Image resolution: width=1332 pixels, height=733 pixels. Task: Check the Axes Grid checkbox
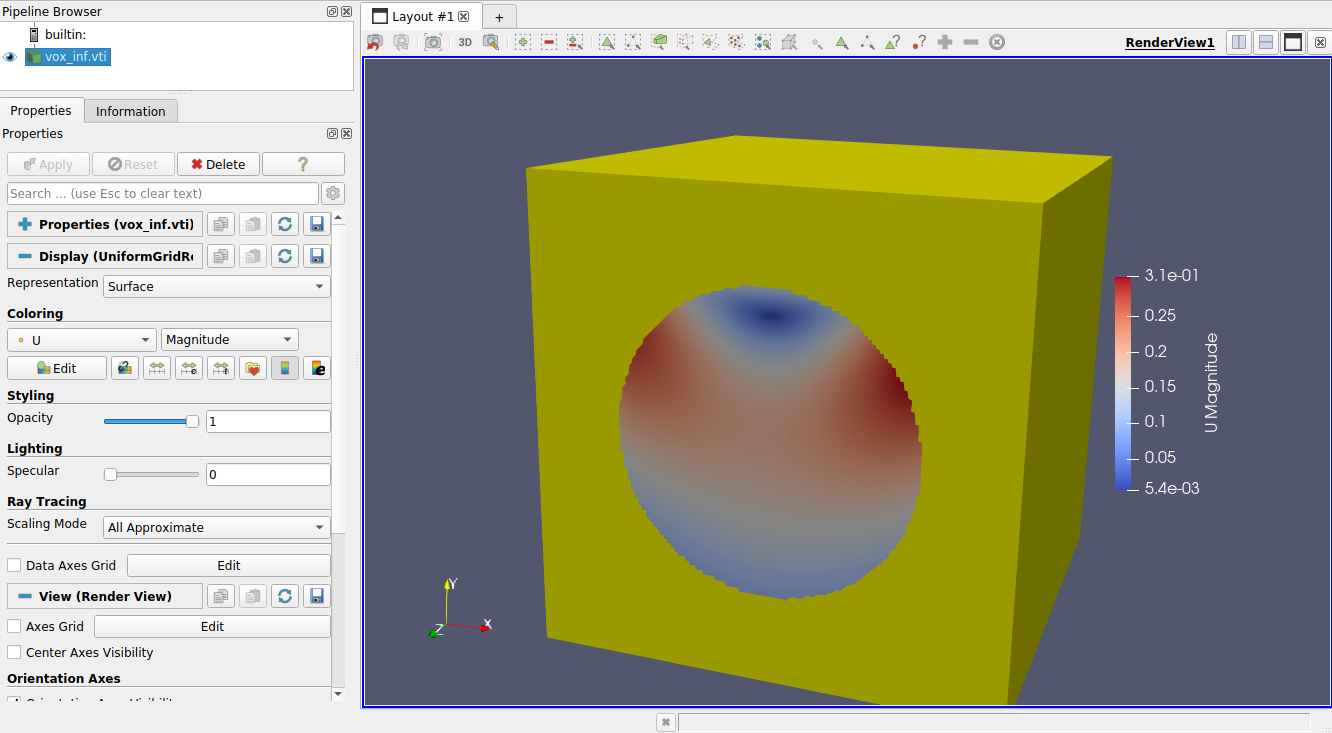[x=14, y=627]
